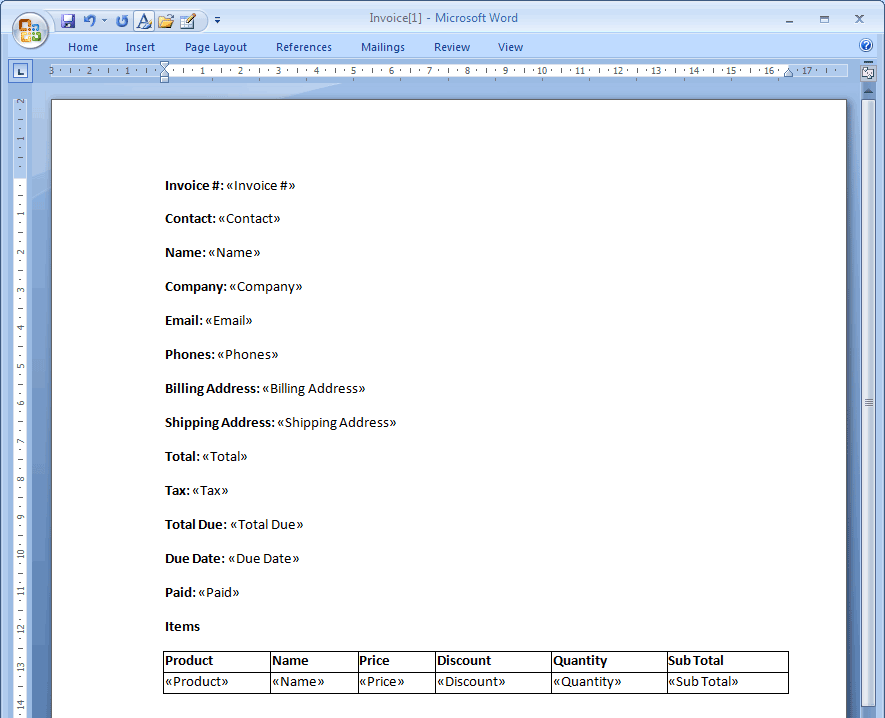Viewport: 885px width, 718px height.
Task: Expand the Customize Quick Access Toolbar dropdown
Action: pyautogui.click(x=217, y=21)
